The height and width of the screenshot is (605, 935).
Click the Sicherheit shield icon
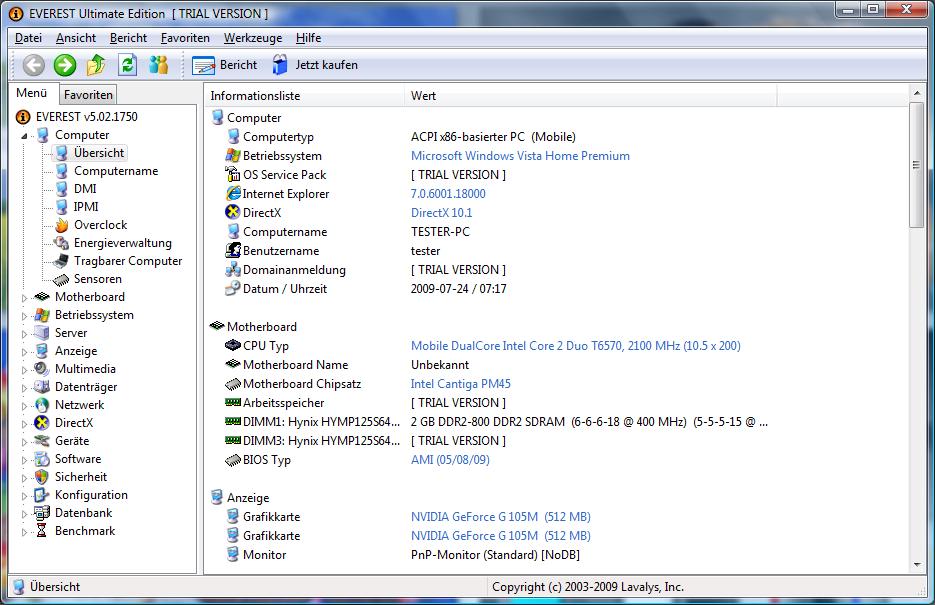[42, 477]
